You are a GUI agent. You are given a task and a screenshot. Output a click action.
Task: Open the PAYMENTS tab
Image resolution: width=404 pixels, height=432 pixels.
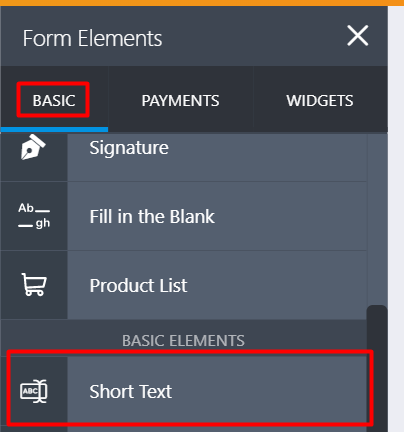pos(180,100)
